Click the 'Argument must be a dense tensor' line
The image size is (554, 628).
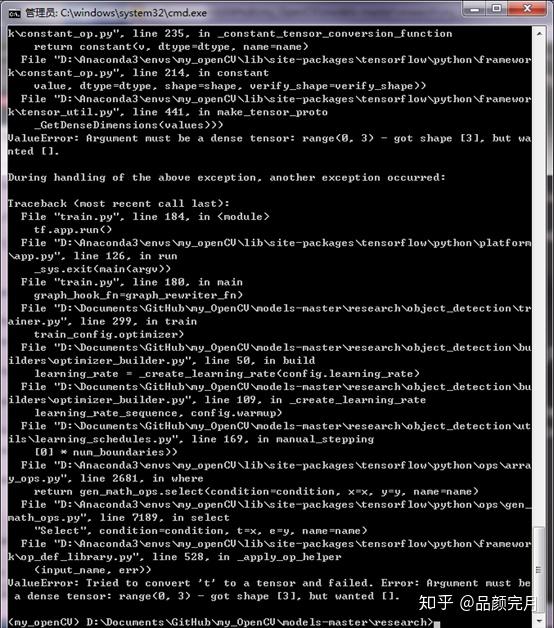pyautogui.click(x=269, y=145)
